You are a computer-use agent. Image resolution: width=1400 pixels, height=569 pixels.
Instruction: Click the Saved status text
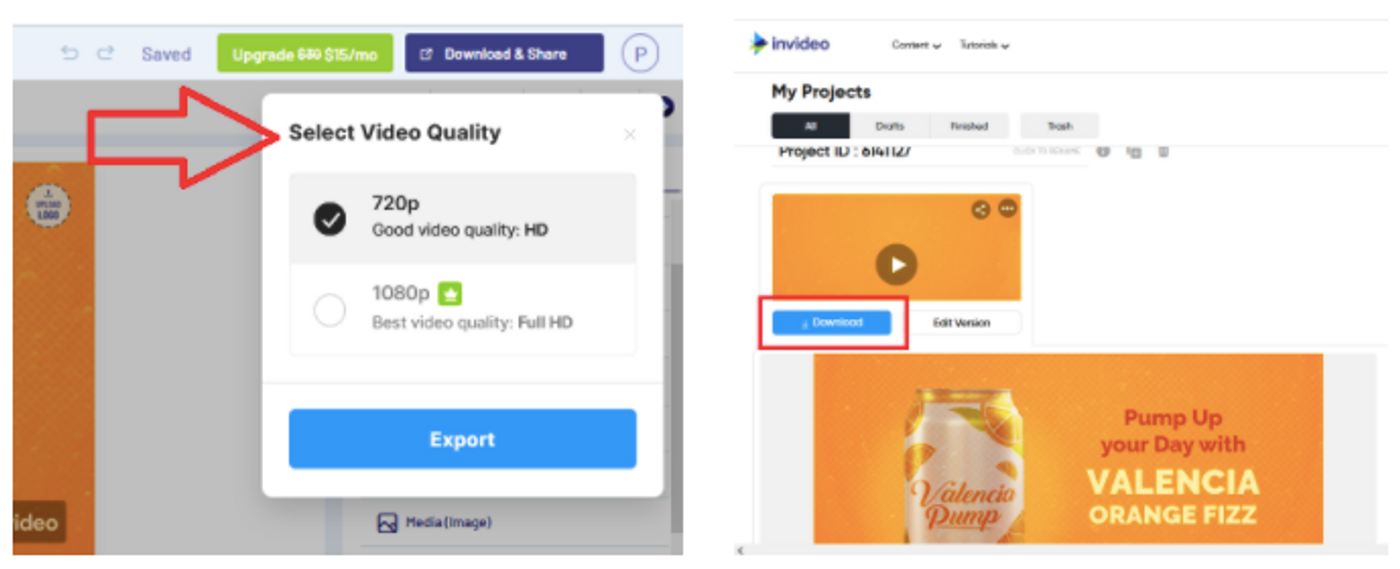(x=166, y=54)
